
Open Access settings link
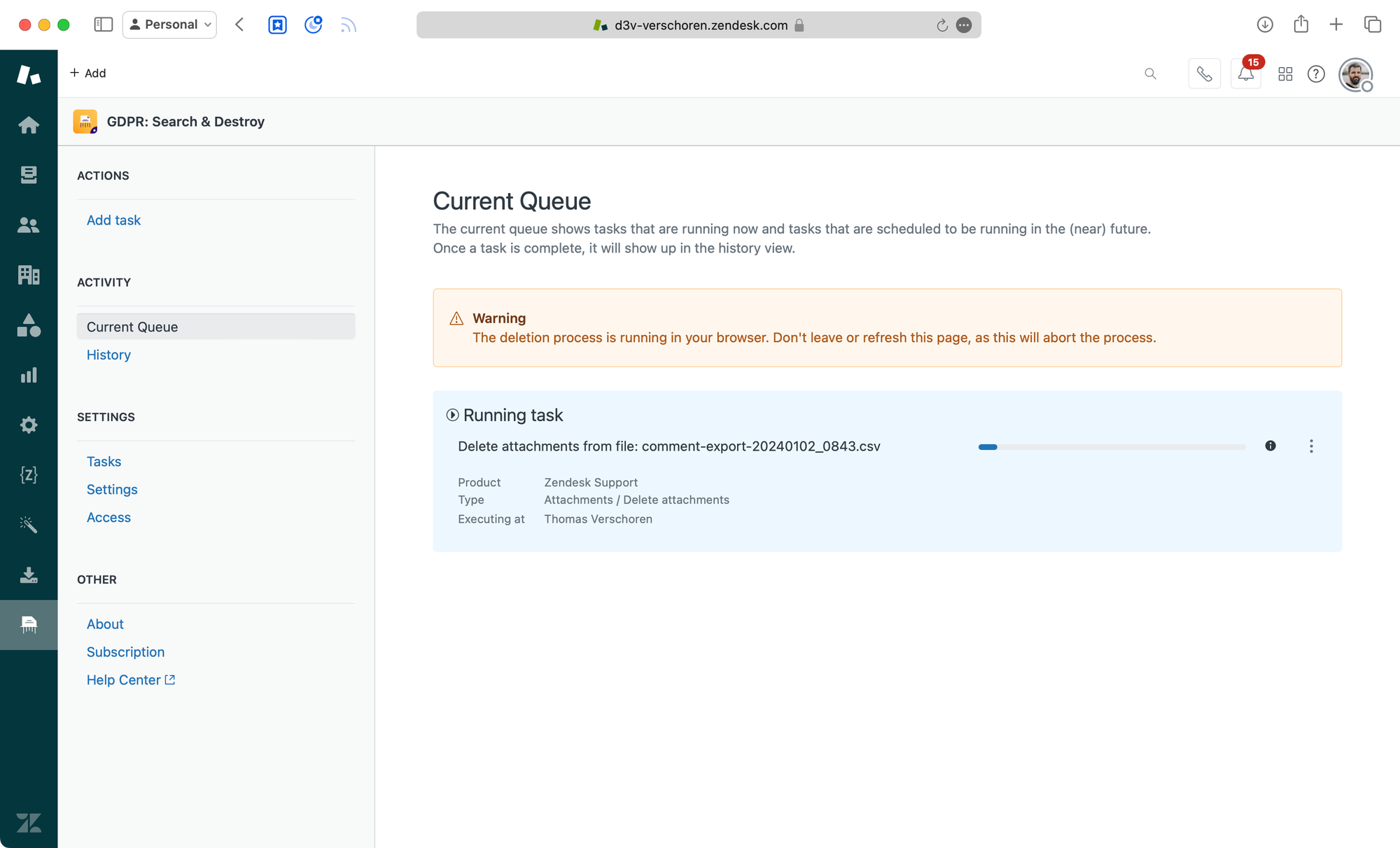pyautogui.click(x=108, y=518)
